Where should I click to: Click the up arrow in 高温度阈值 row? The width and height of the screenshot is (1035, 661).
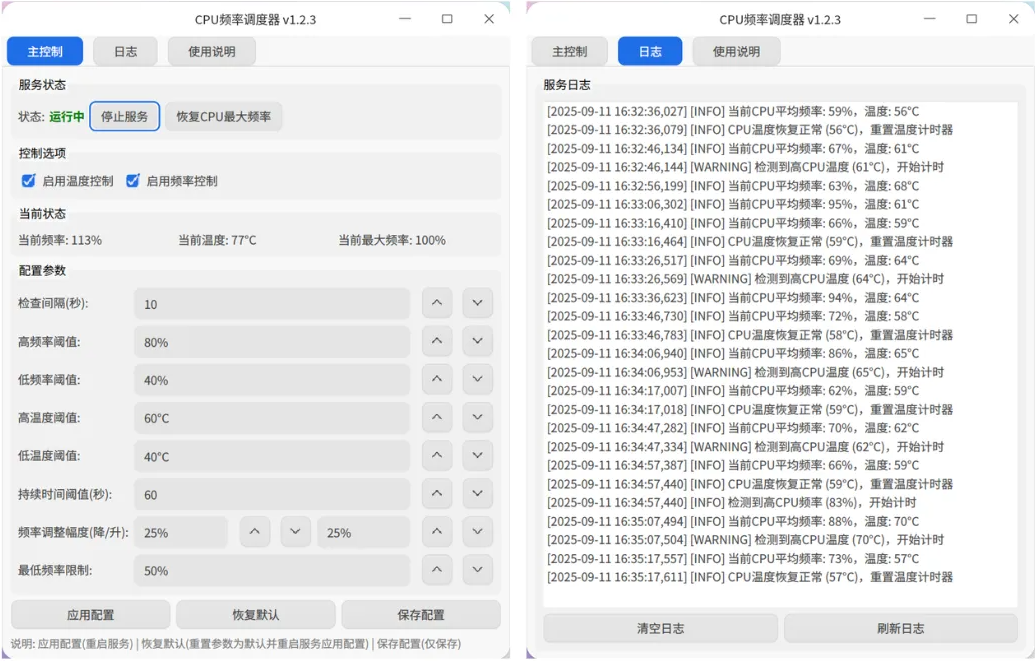point(437,417)
